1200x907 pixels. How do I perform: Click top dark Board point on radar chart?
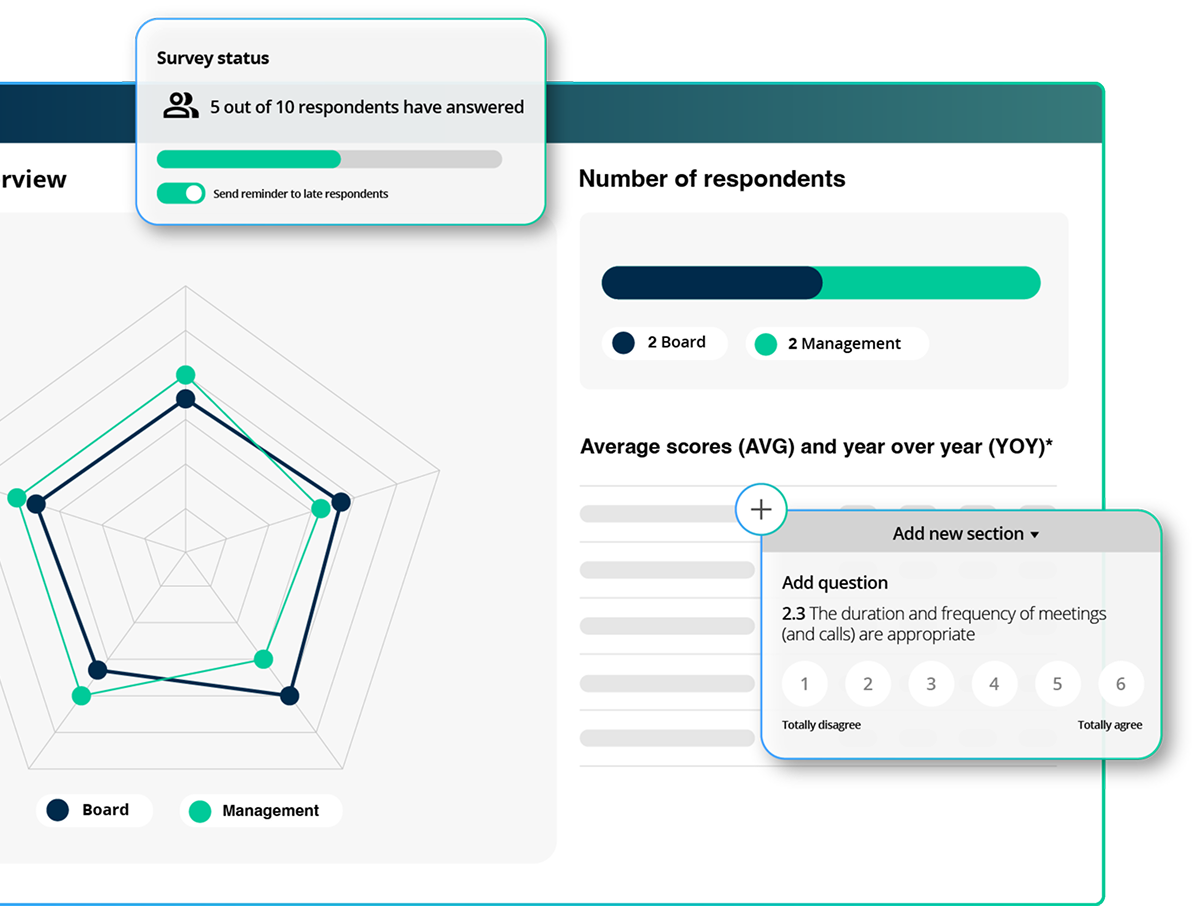[x=185, y=399]
